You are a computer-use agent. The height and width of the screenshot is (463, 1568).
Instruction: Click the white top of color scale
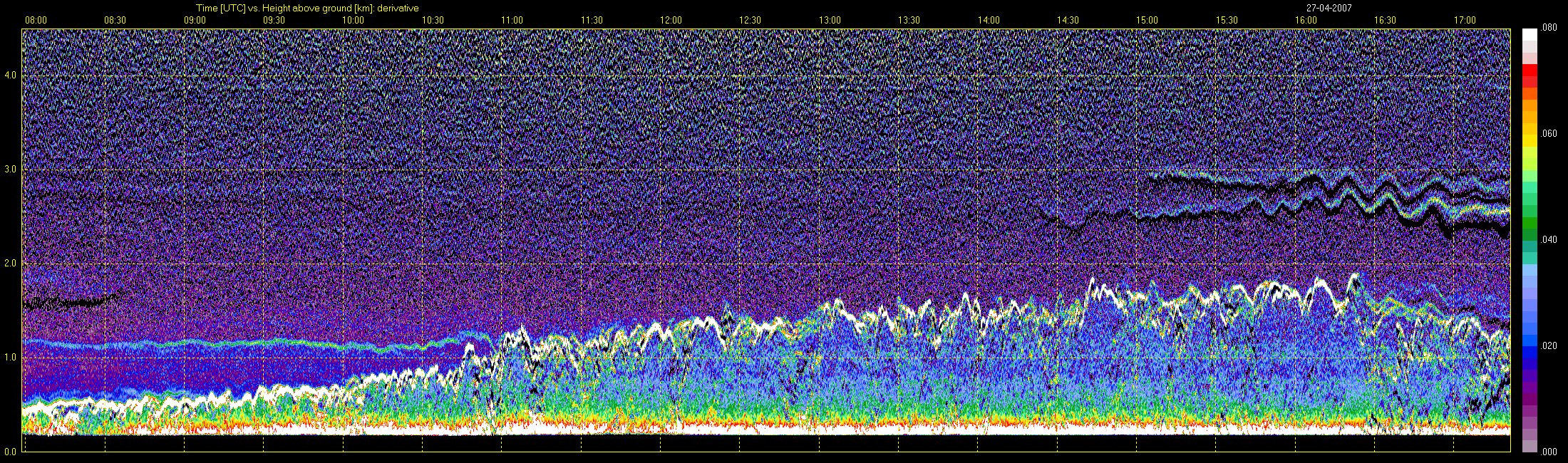[1530, 34]
